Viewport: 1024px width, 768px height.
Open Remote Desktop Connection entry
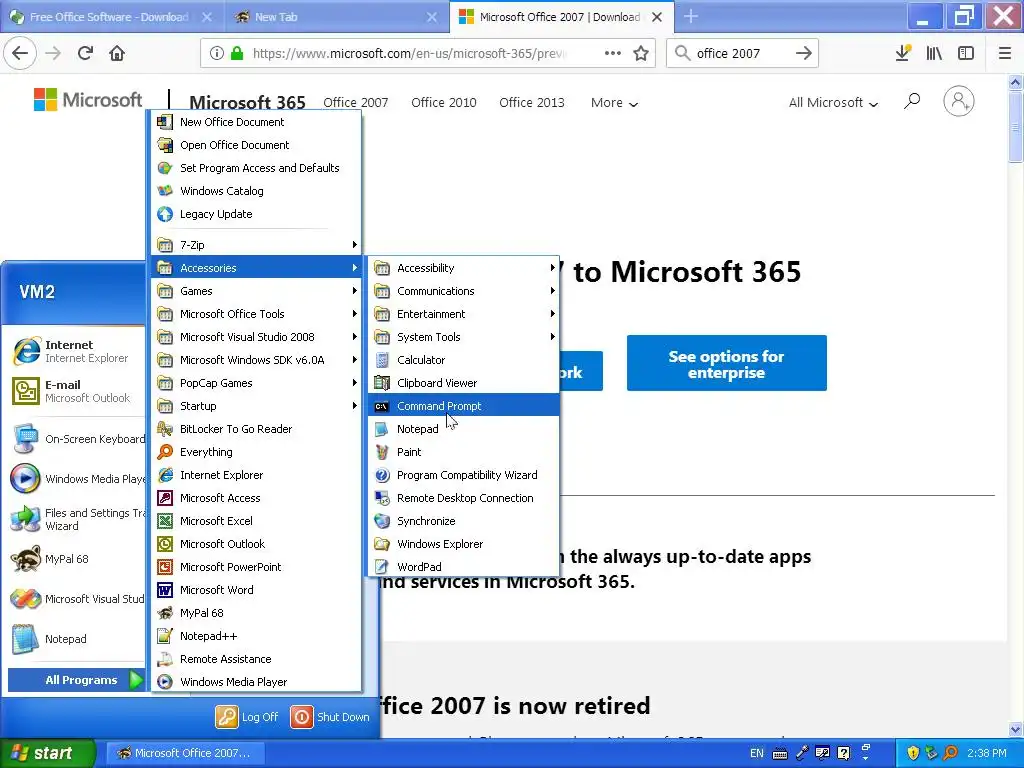(464, 498)
